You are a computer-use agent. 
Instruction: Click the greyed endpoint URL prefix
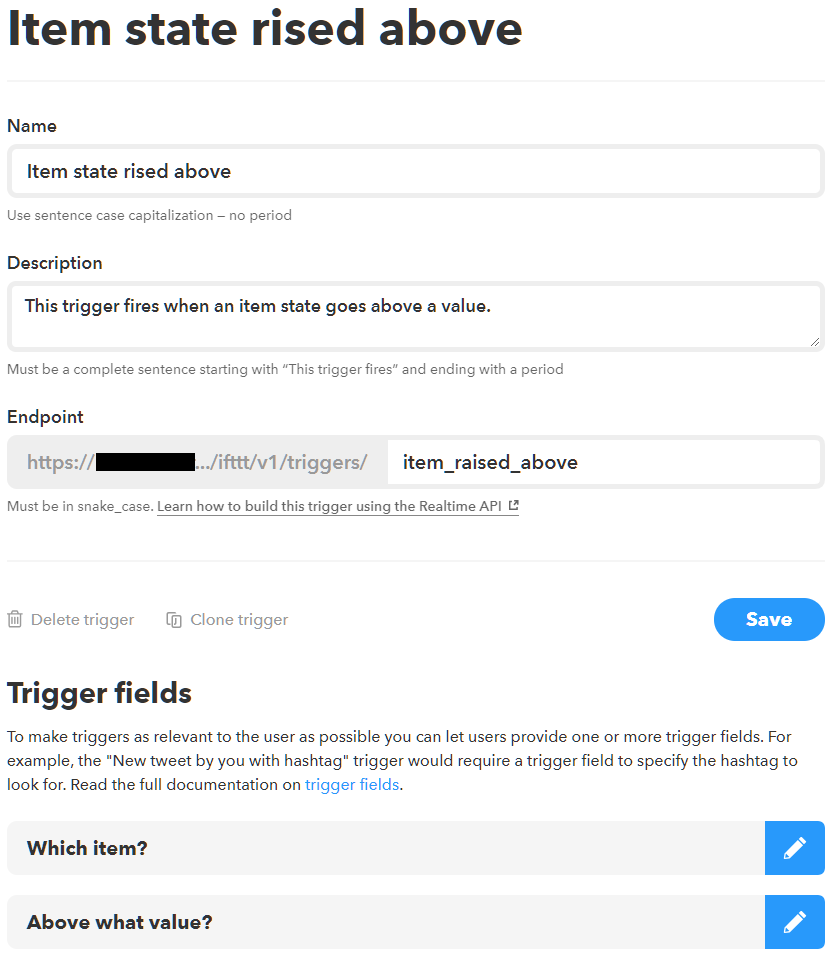[197, 462]
